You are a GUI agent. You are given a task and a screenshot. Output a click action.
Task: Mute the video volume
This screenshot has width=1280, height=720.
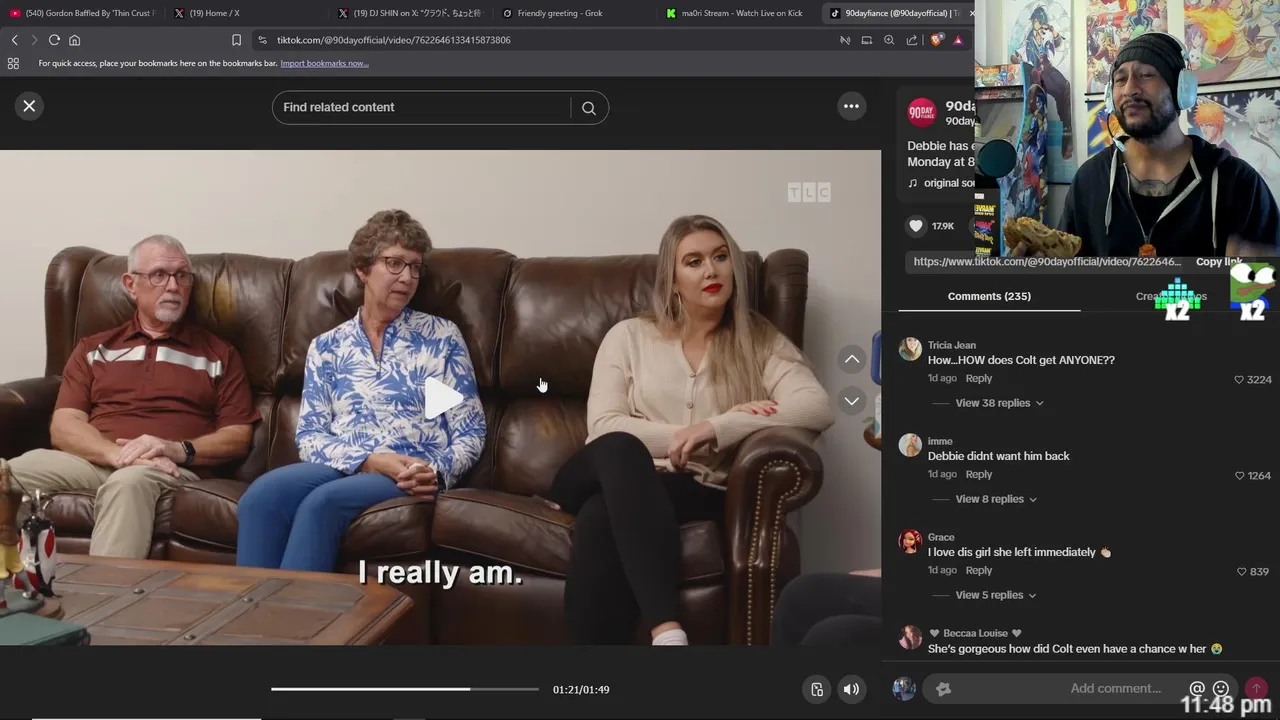click(851, 689)
